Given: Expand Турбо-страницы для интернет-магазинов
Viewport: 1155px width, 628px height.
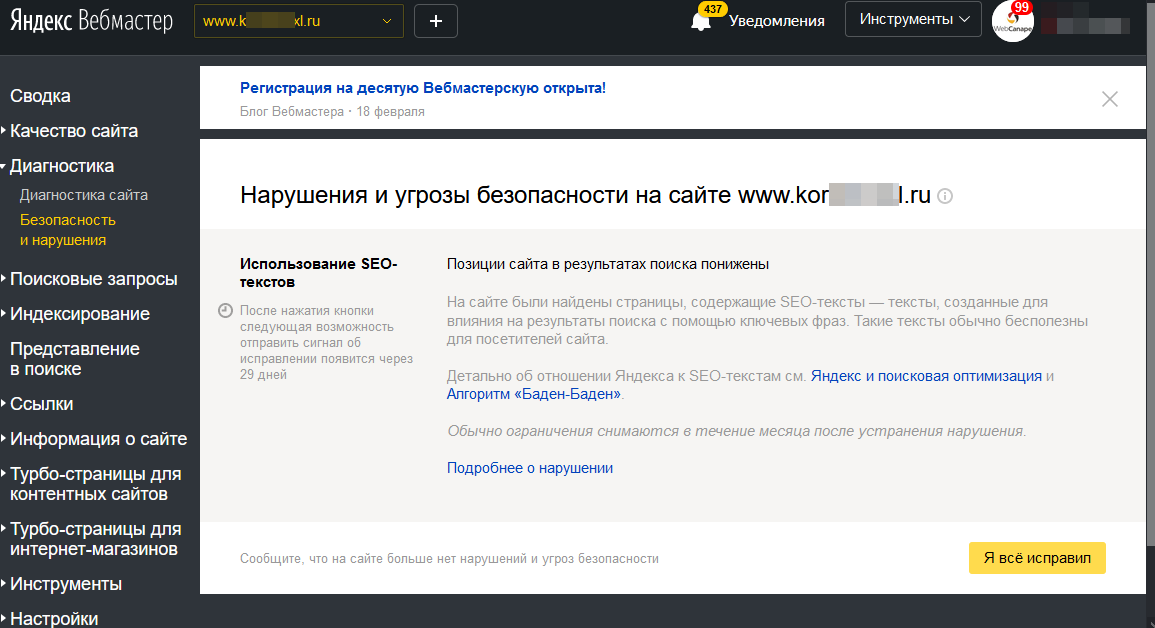Looking at the screenshot, I should 95,539.
